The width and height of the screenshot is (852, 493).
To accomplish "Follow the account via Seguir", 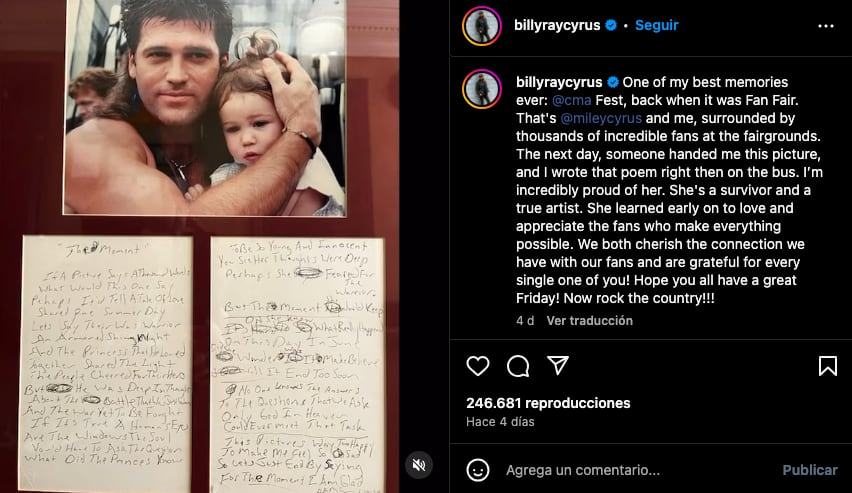I will [656, 25].
